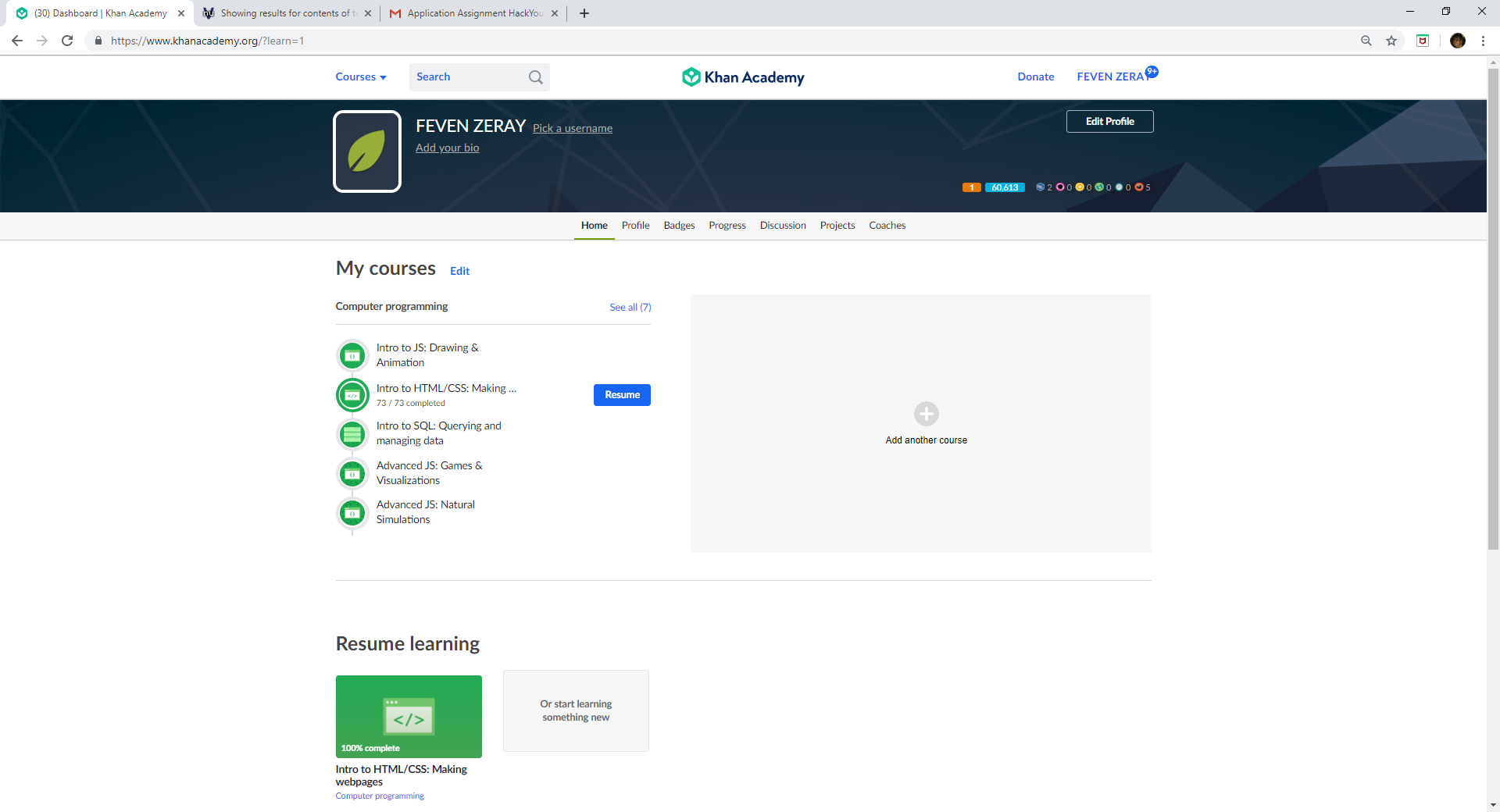Open Intro to SQL: Querying course
The image size is (1500, 812).
[439, 433]
